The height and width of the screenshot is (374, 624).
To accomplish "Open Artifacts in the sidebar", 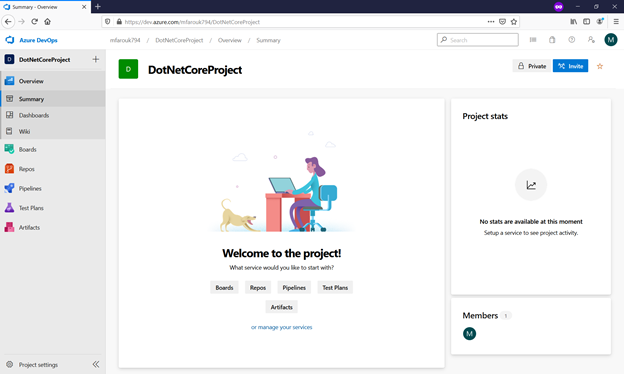I will pyautogui.click(x=53, y=228).
